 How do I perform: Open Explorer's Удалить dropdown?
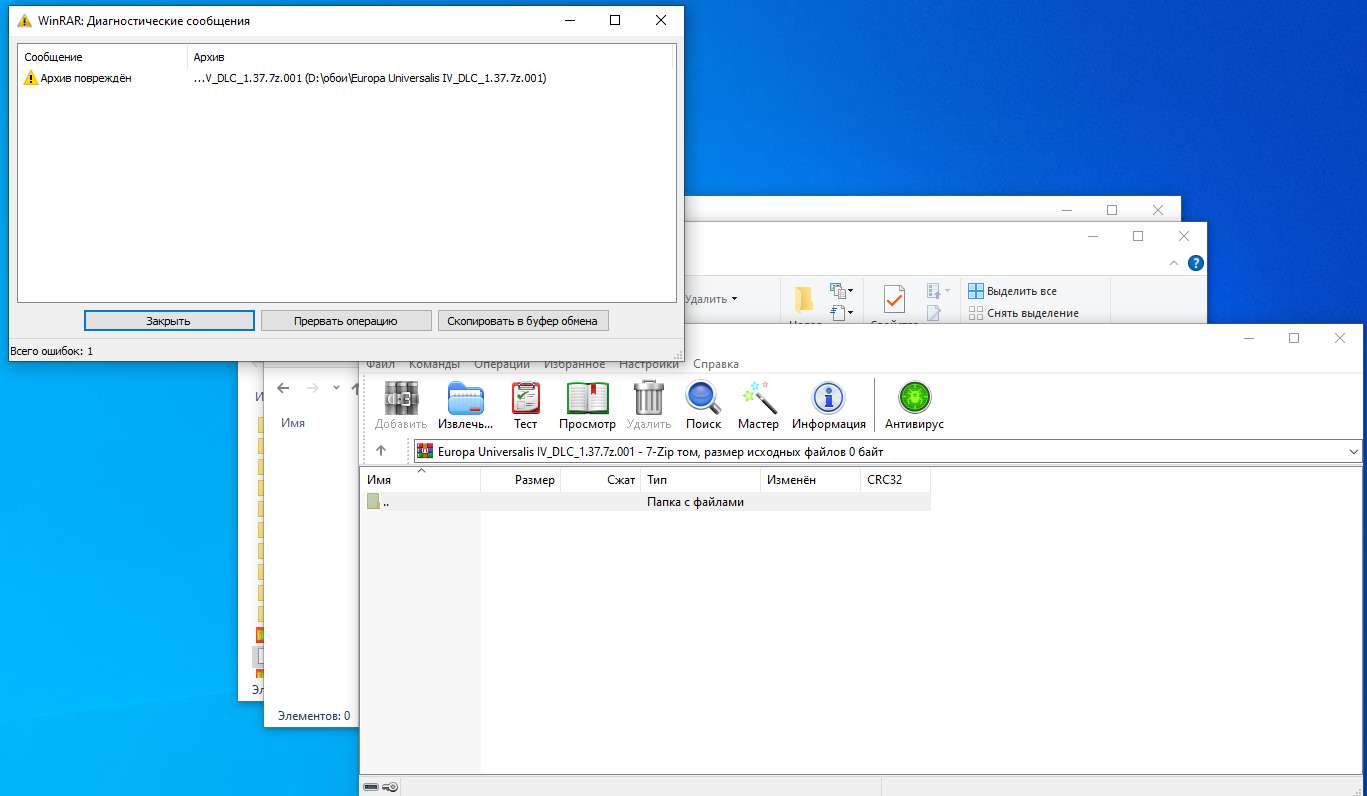pos(734,298)
